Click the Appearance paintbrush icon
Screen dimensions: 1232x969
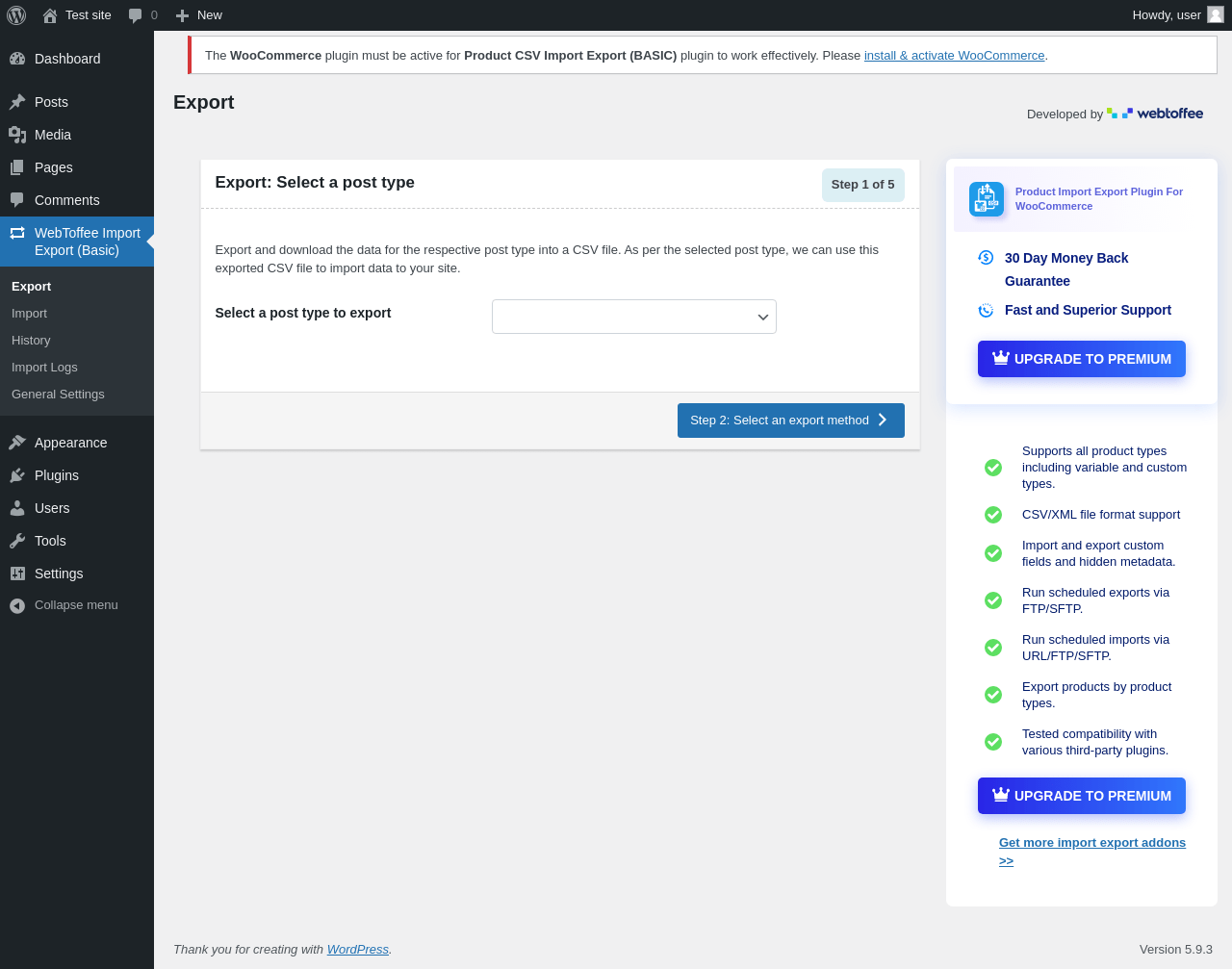[17, 443]
